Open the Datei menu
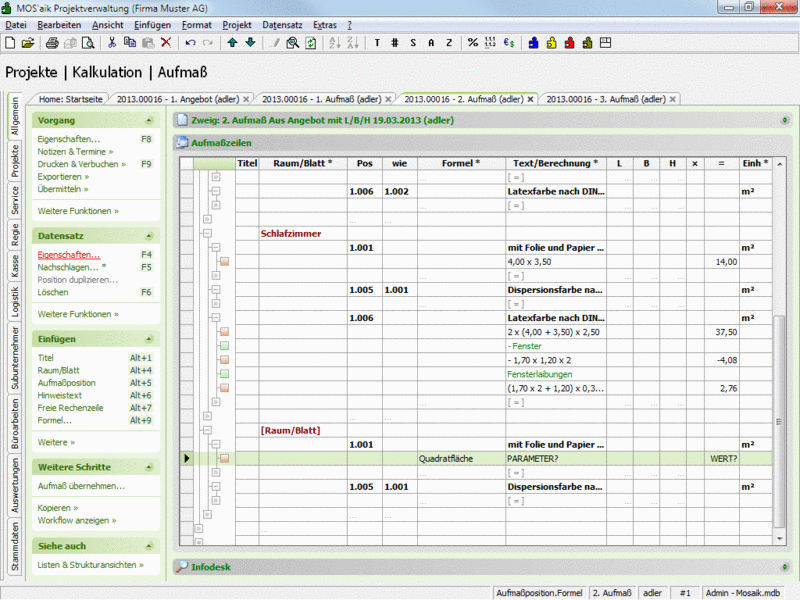The width and height of the screenshot is (800, 600). pos(16,25)
